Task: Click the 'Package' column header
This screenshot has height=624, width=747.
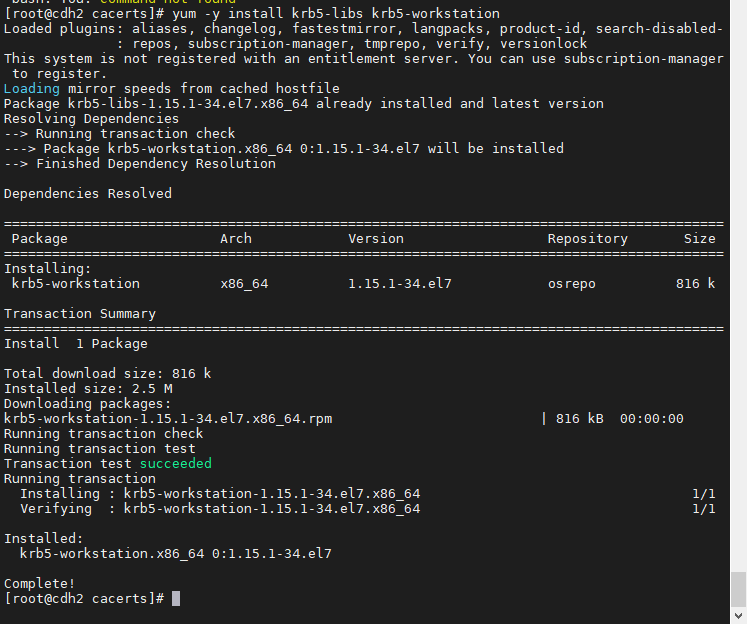Action: coord(40,239)
